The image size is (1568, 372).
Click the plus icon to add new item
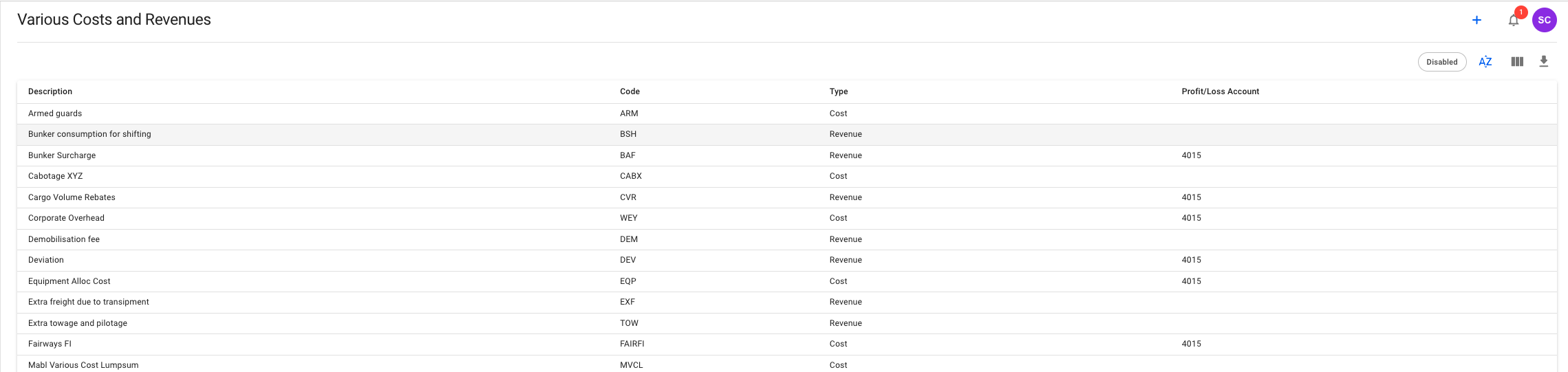[x=1476, y=20]
